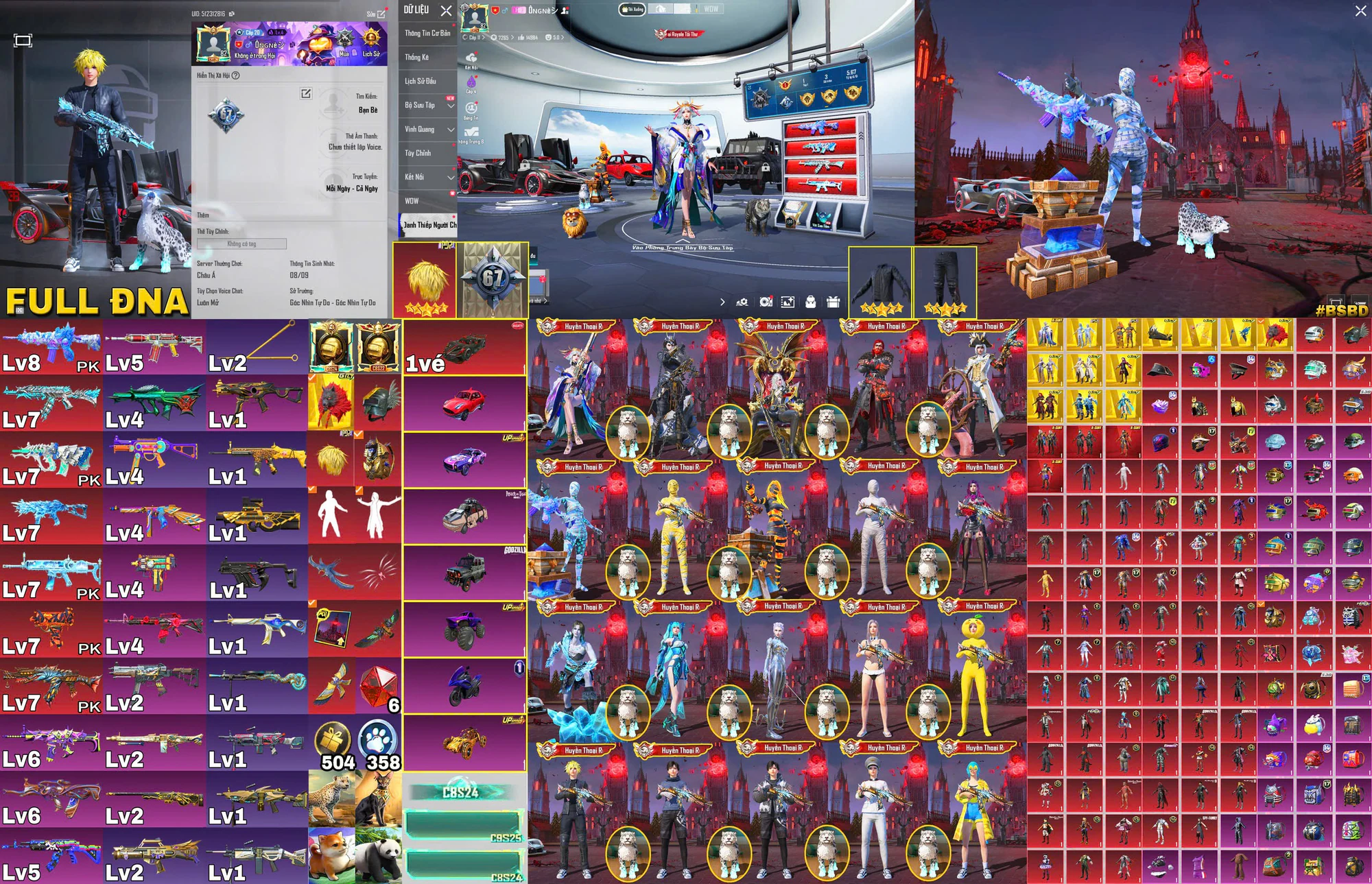Select the panda pet thumbnail
1372x884 pixels.
[379, 856]
